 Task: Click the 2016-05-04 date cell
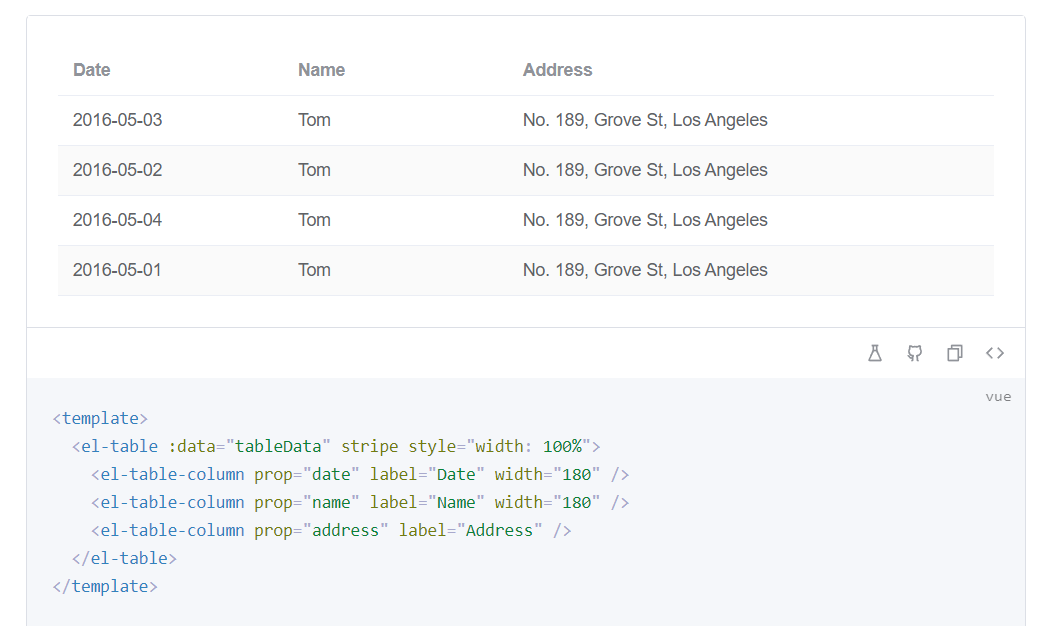click(x=118, y=220)
